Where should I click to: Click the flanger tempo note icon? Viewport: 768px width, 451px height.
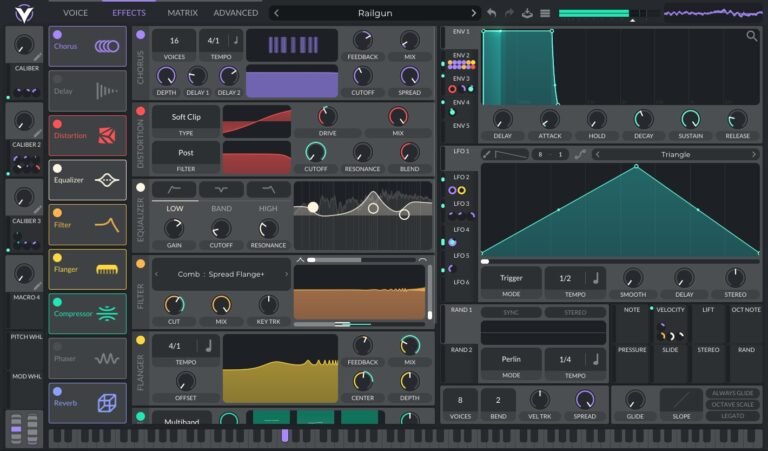pyautogui.click(x=209, y=346)
